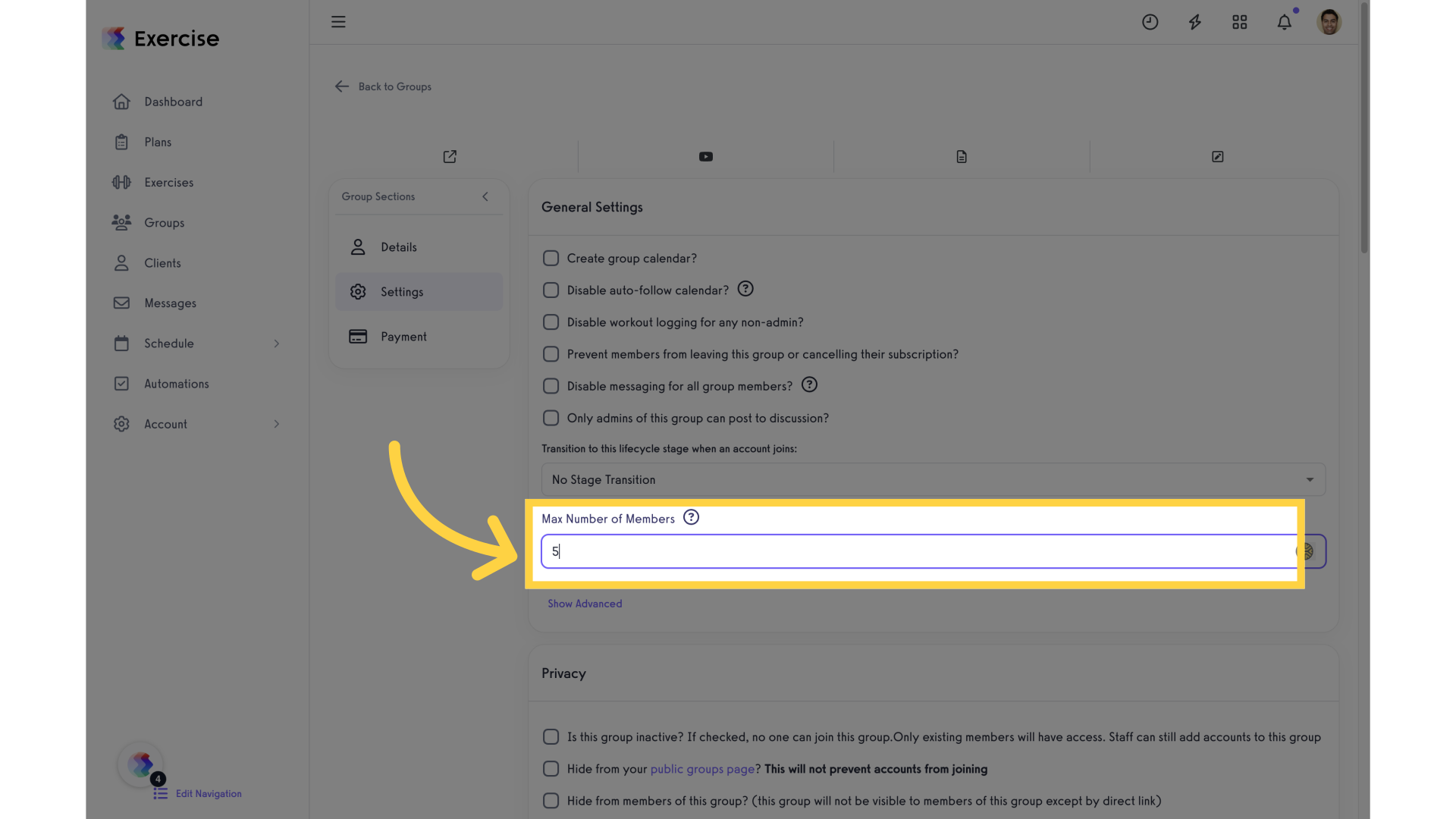Click the page vertical scrollbar
Screen dimensions: 1456x819
(x=1364, y=129)
